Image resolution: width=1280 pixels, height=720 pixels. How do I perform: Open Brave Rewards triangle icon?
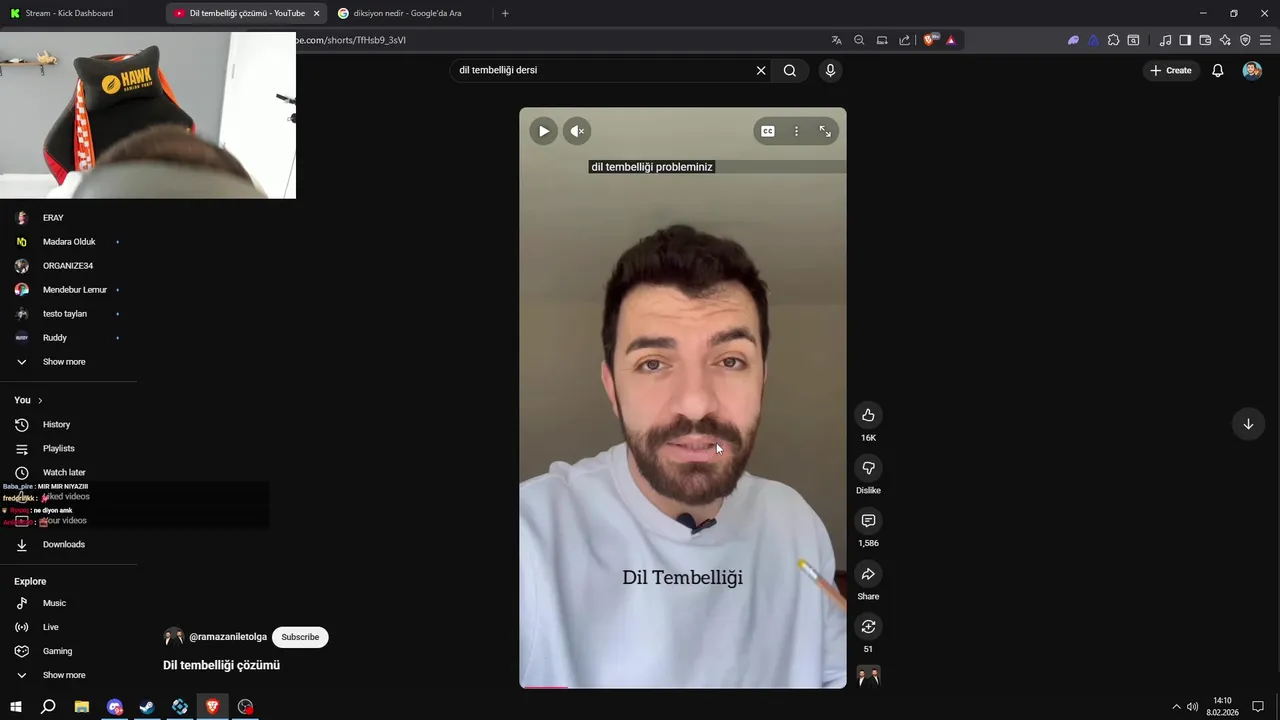pyautogui.click(x=951, y=40)
